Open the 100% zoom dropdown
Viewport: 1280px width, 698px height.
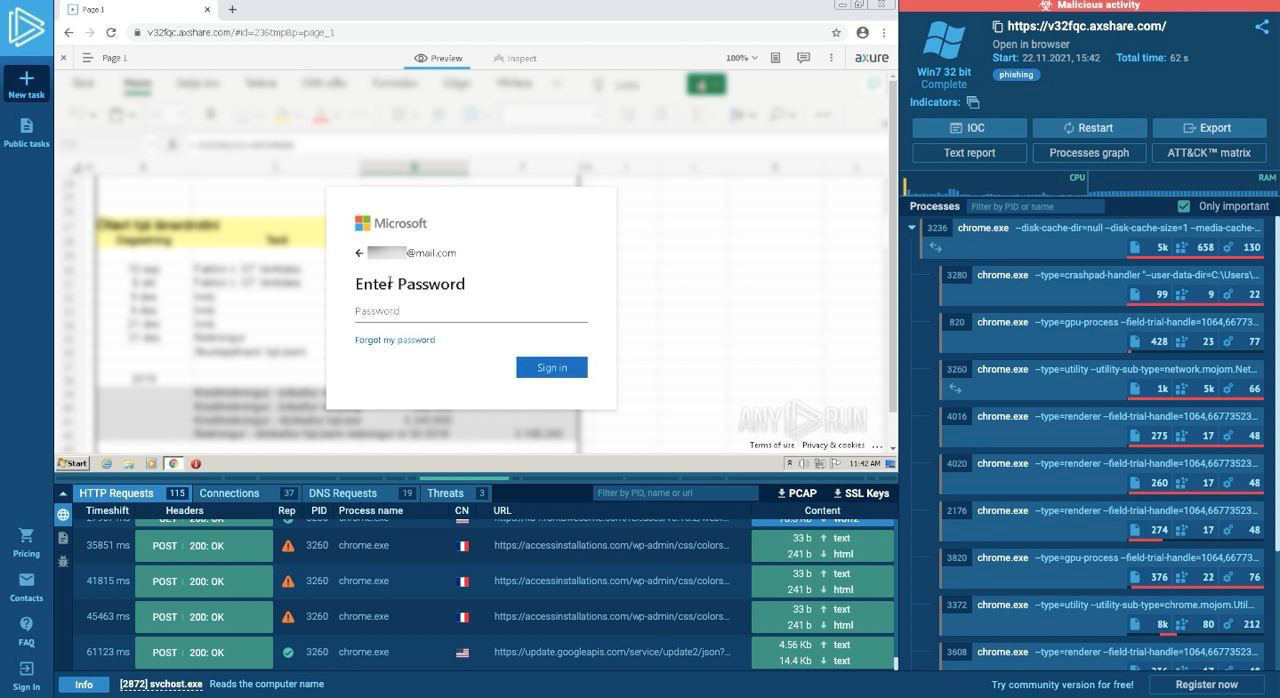[x=741, y=58]
